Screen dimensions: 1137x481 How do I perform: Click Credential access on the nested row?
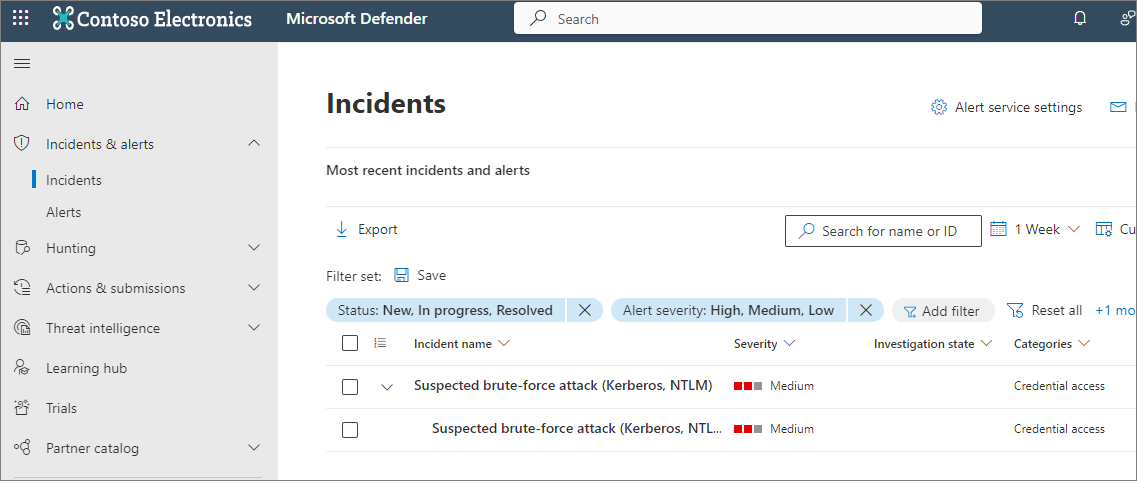(1059, 429)
